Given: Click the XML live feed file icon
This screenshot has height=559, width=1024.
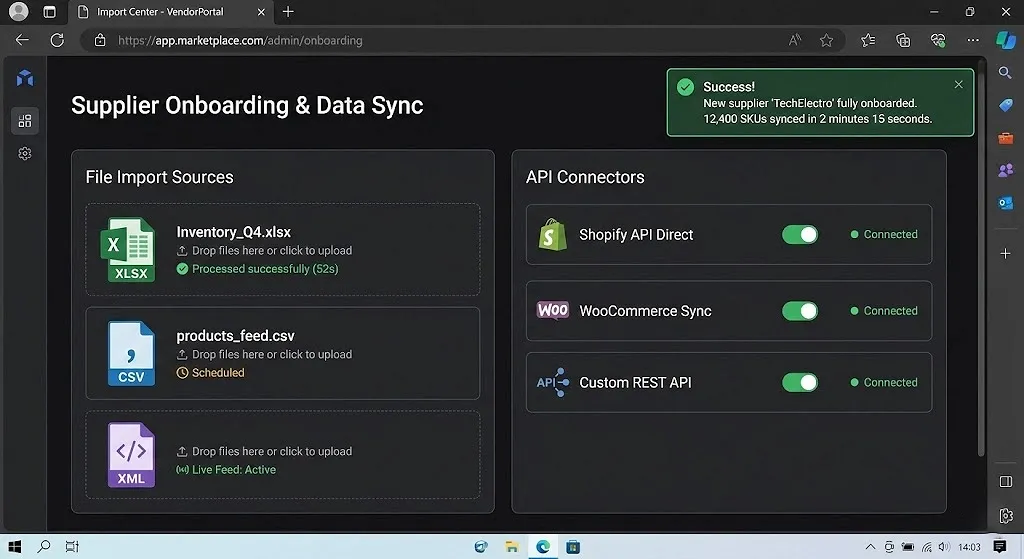Looking at the screenshot, I should [x=131, y=455].
